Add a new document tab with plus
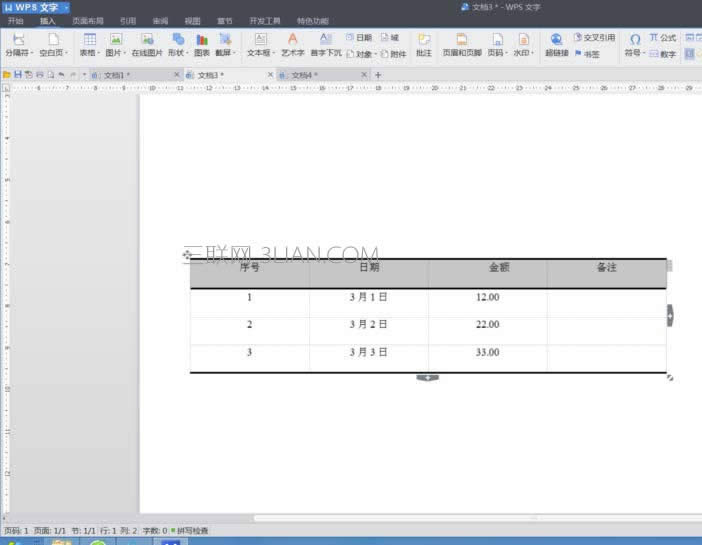 [378, 75]
